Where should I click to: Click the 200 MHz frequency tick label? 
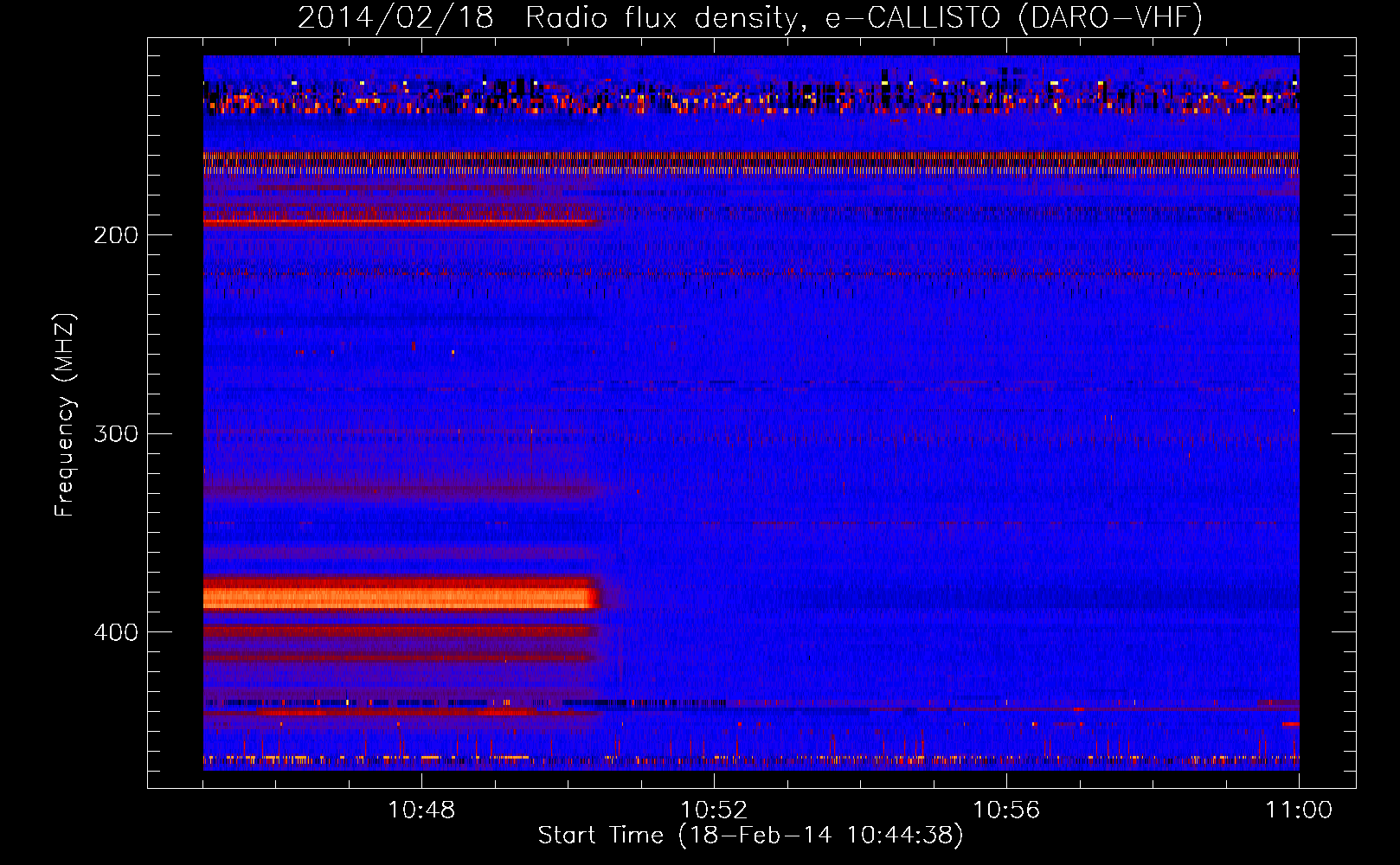click(x=116, y=235)
